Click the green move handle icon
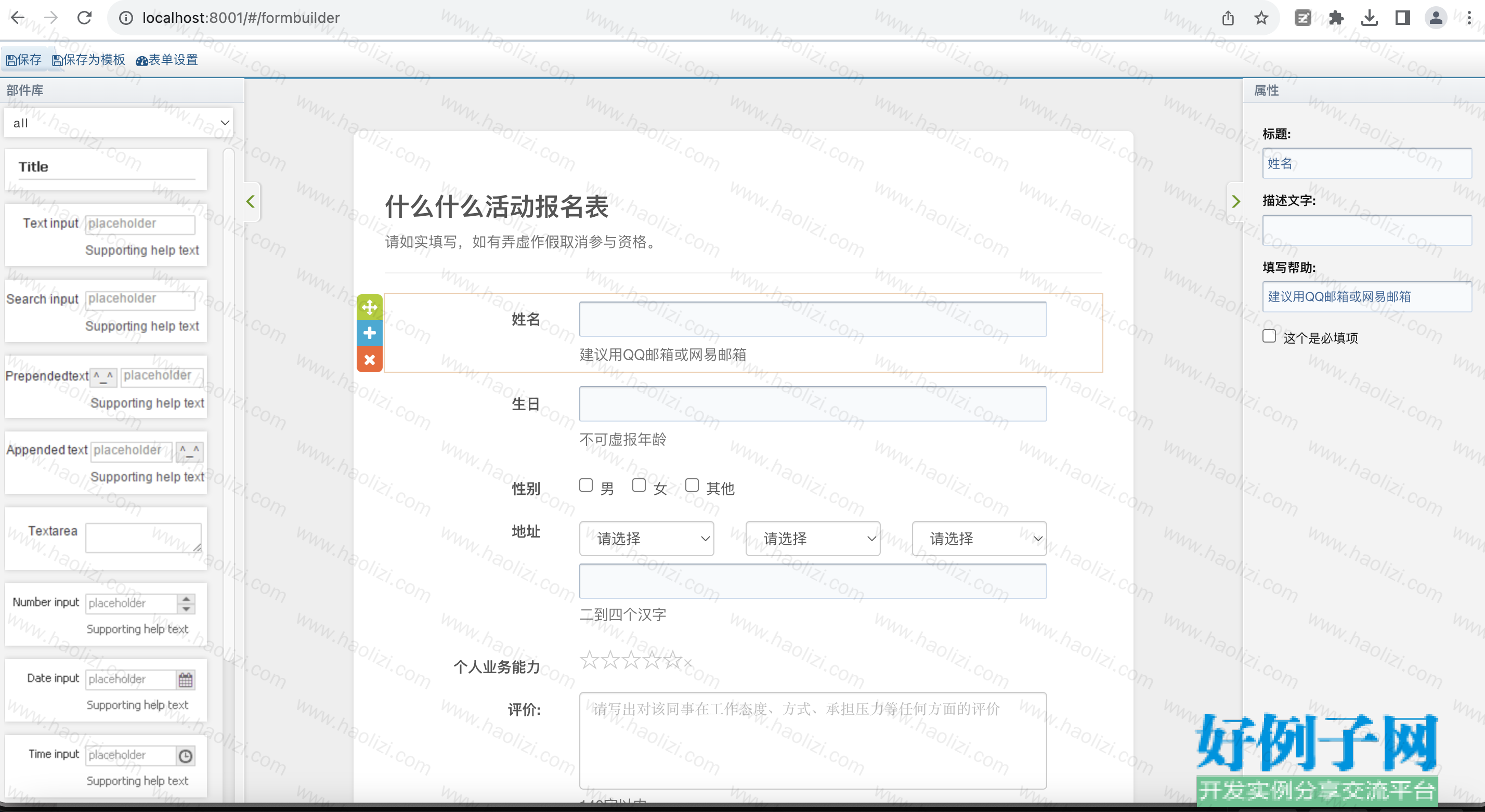 [370, 307]
